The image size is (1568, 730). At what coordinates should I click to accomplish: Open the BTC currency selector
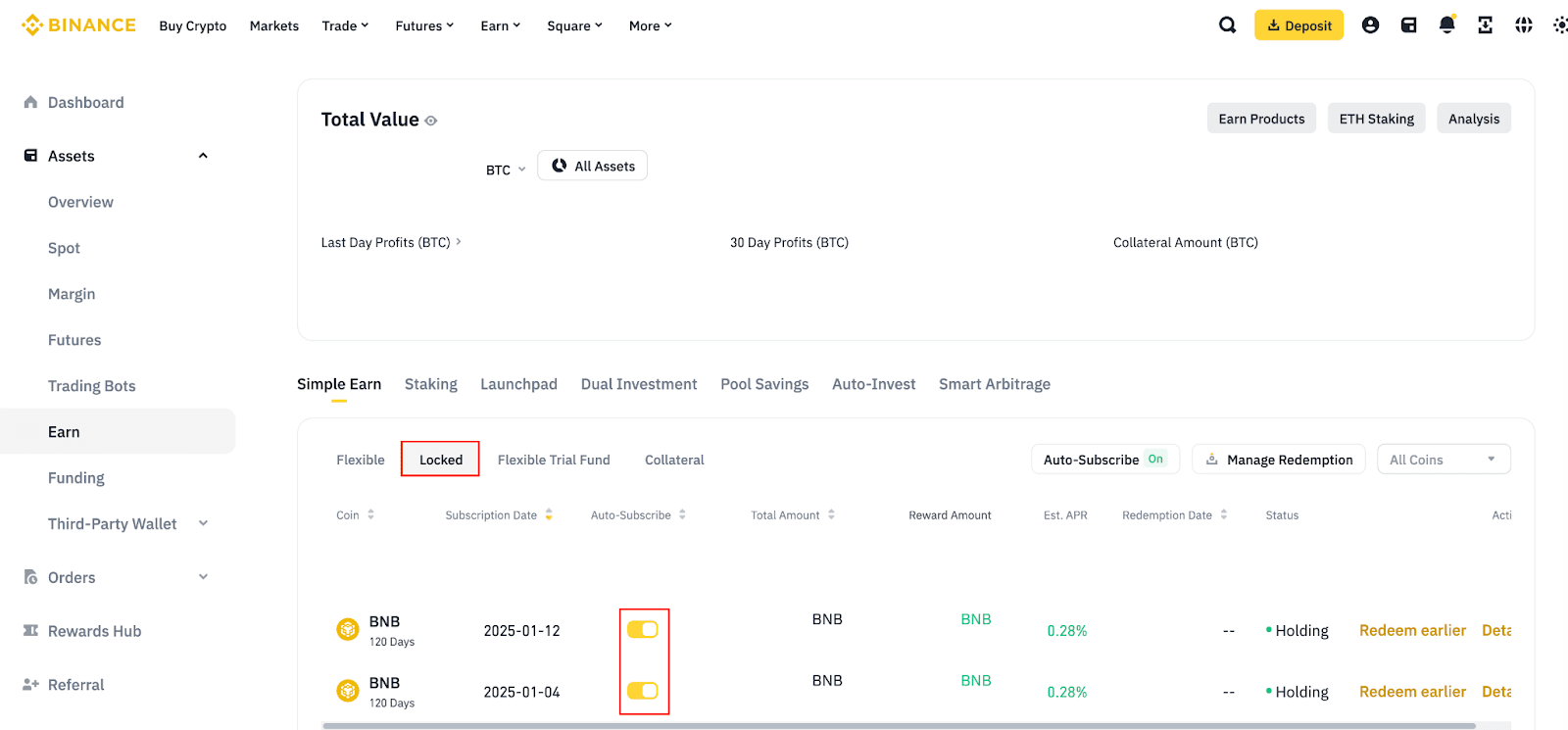point(506,170)
